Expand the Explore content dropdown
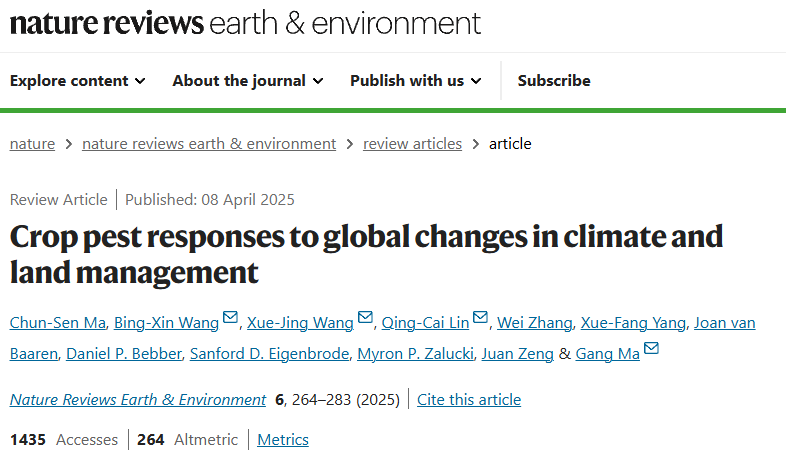786x465 pixels. [x=78, y=81]
